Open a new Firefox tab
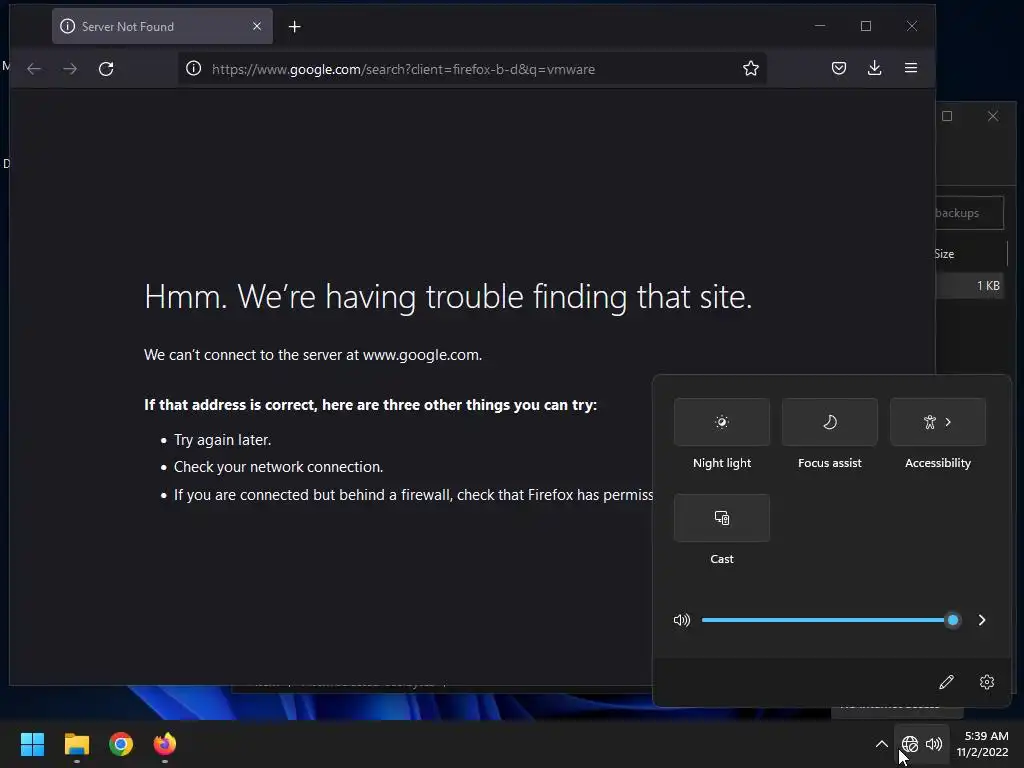The width and height of the screenshot is (1024, 768). coord(295,27)
